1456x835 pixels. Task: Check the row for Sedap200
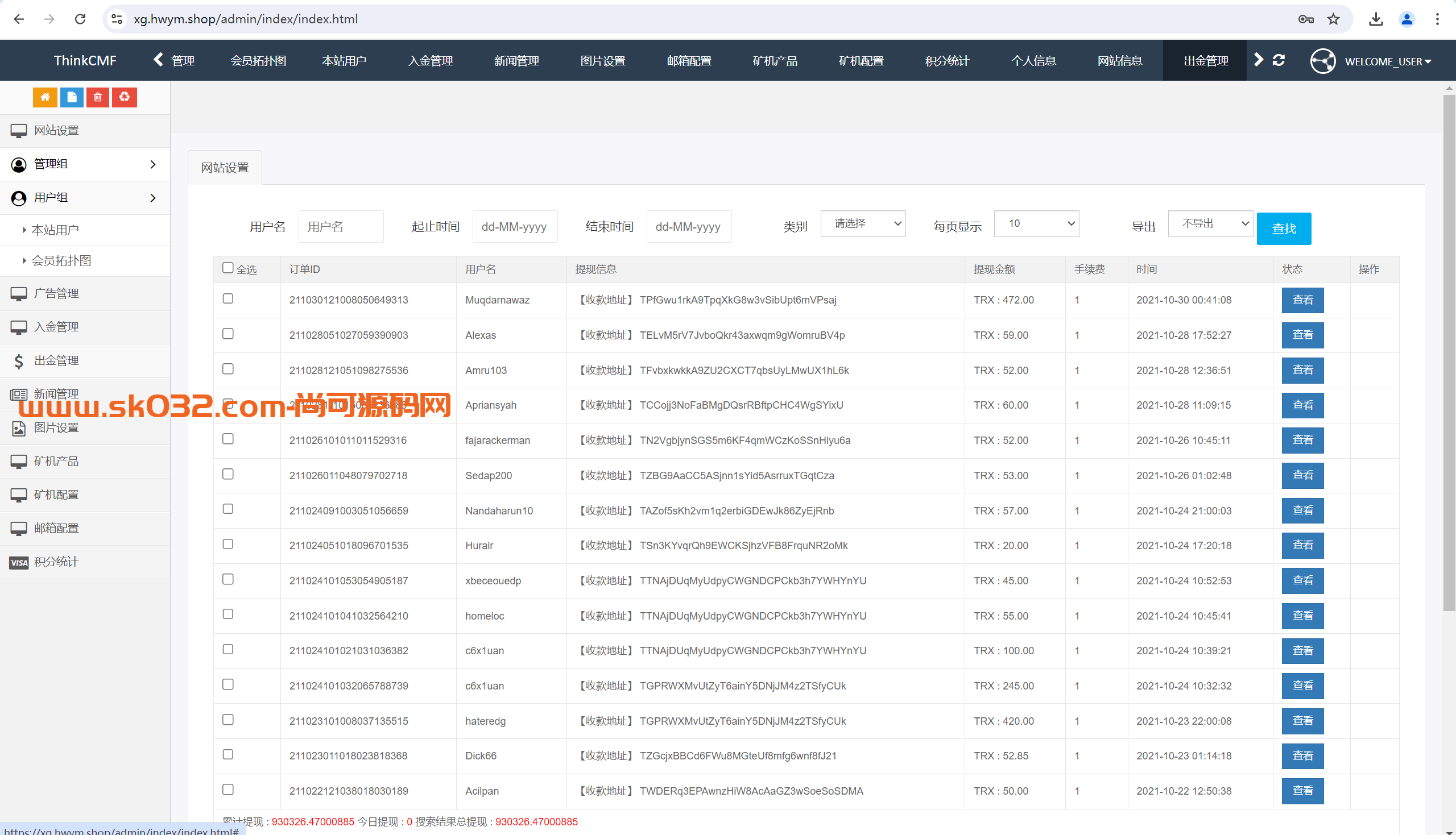(x=227, y=474)
